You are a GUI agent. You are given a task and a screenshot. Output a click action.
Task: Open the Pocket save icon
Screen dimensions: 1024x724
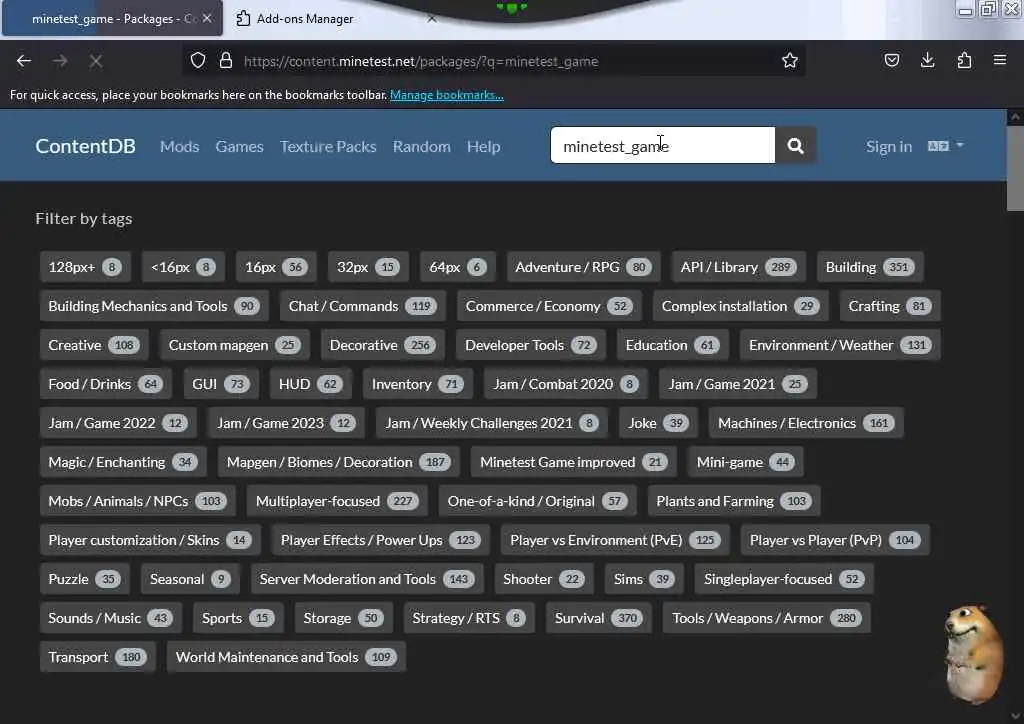[891, 61]
